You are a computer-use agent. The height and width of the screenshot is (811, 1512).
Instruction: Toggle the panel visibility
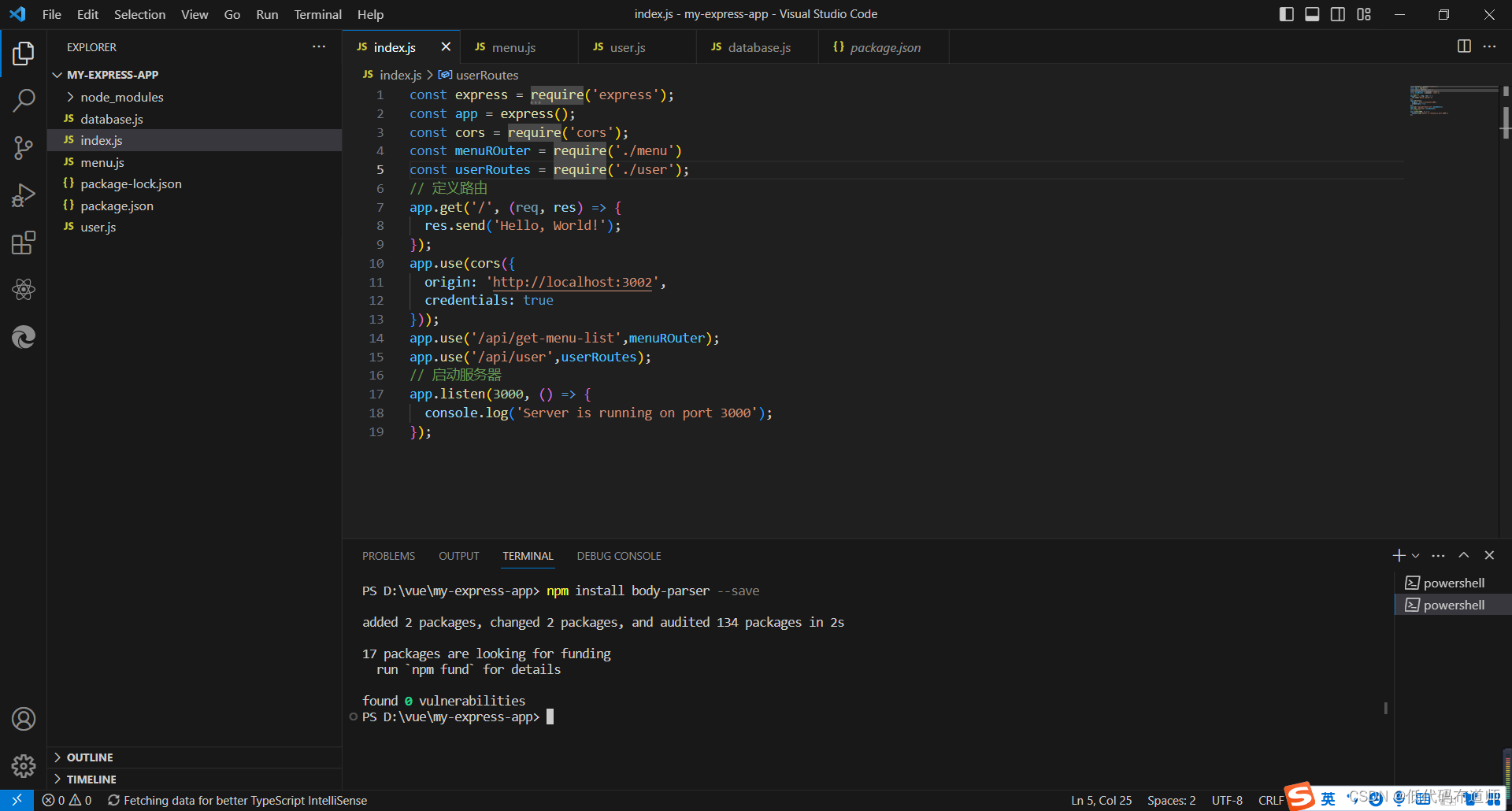(1312, 13)
